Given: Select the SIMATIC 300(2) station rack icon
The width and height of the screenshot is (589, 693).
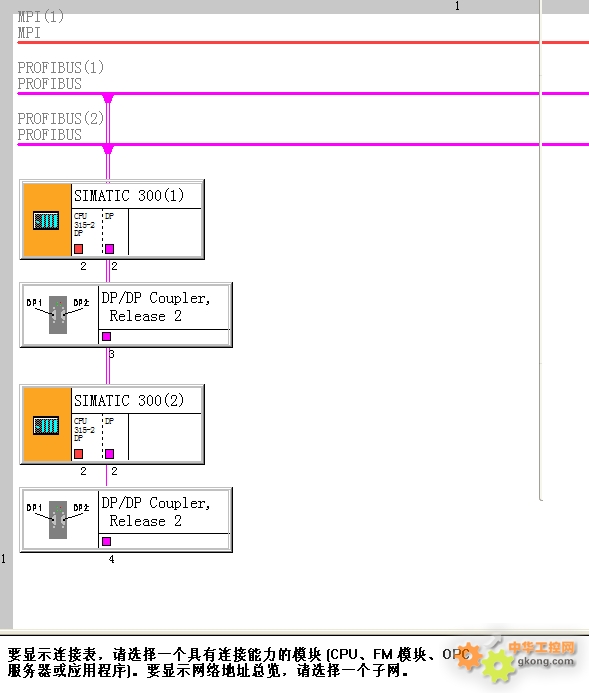Looking at the screenshot, I should (47, 425).
